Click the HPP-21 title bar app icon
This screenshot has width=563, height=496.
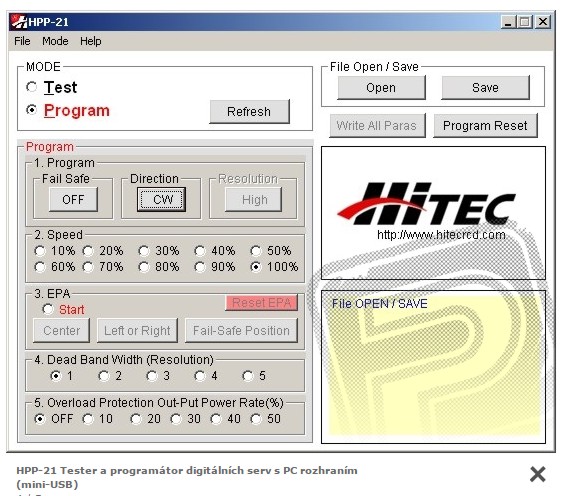pyautogui.click(x=19, y=22)
